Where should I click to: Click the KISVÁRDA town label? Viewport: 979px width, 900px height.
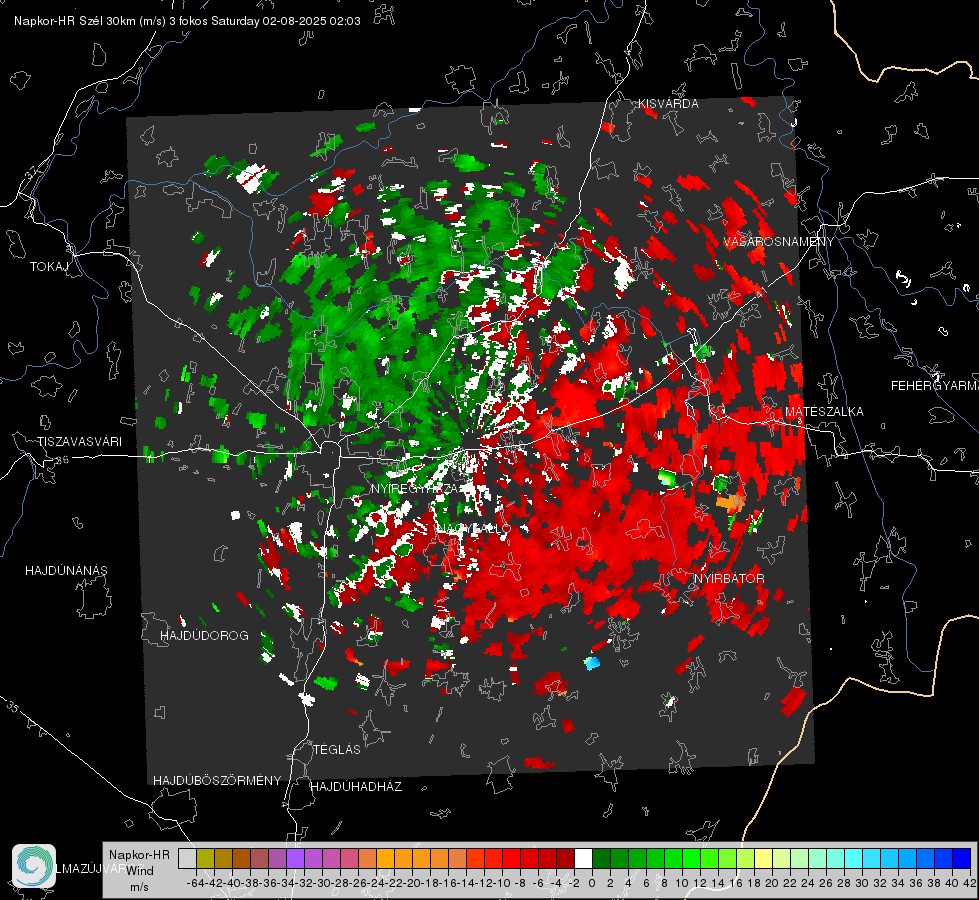668,104
